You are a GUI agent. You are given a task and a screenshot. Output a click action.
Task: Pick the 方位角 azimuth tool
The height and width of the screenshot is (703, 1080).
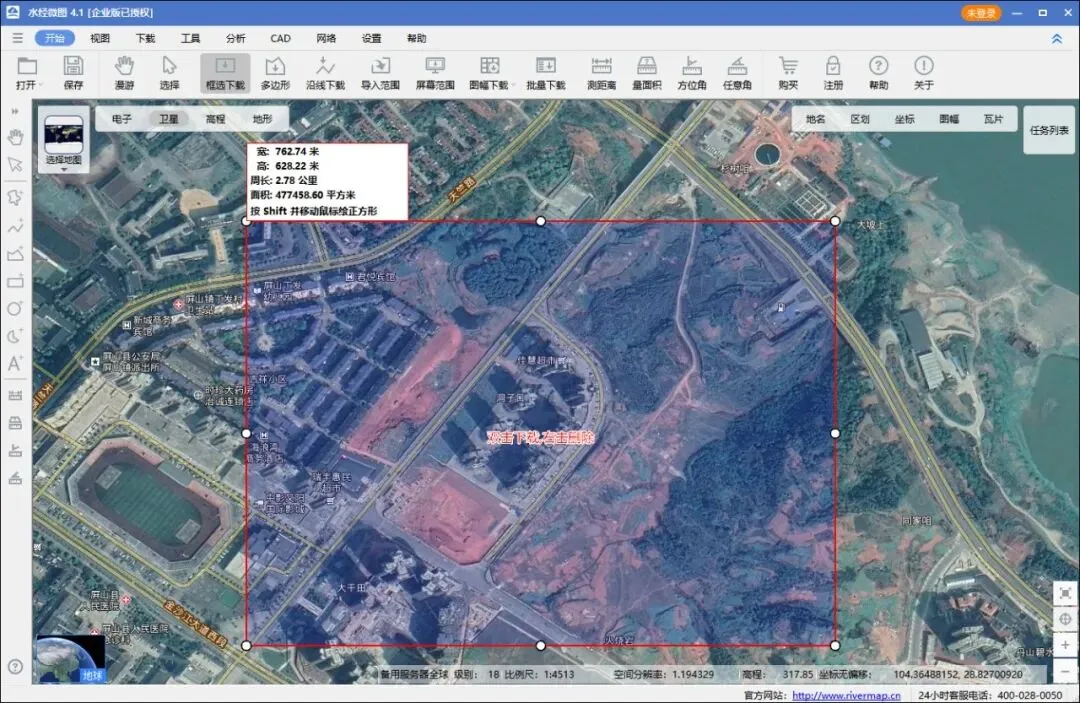[692, 73]
